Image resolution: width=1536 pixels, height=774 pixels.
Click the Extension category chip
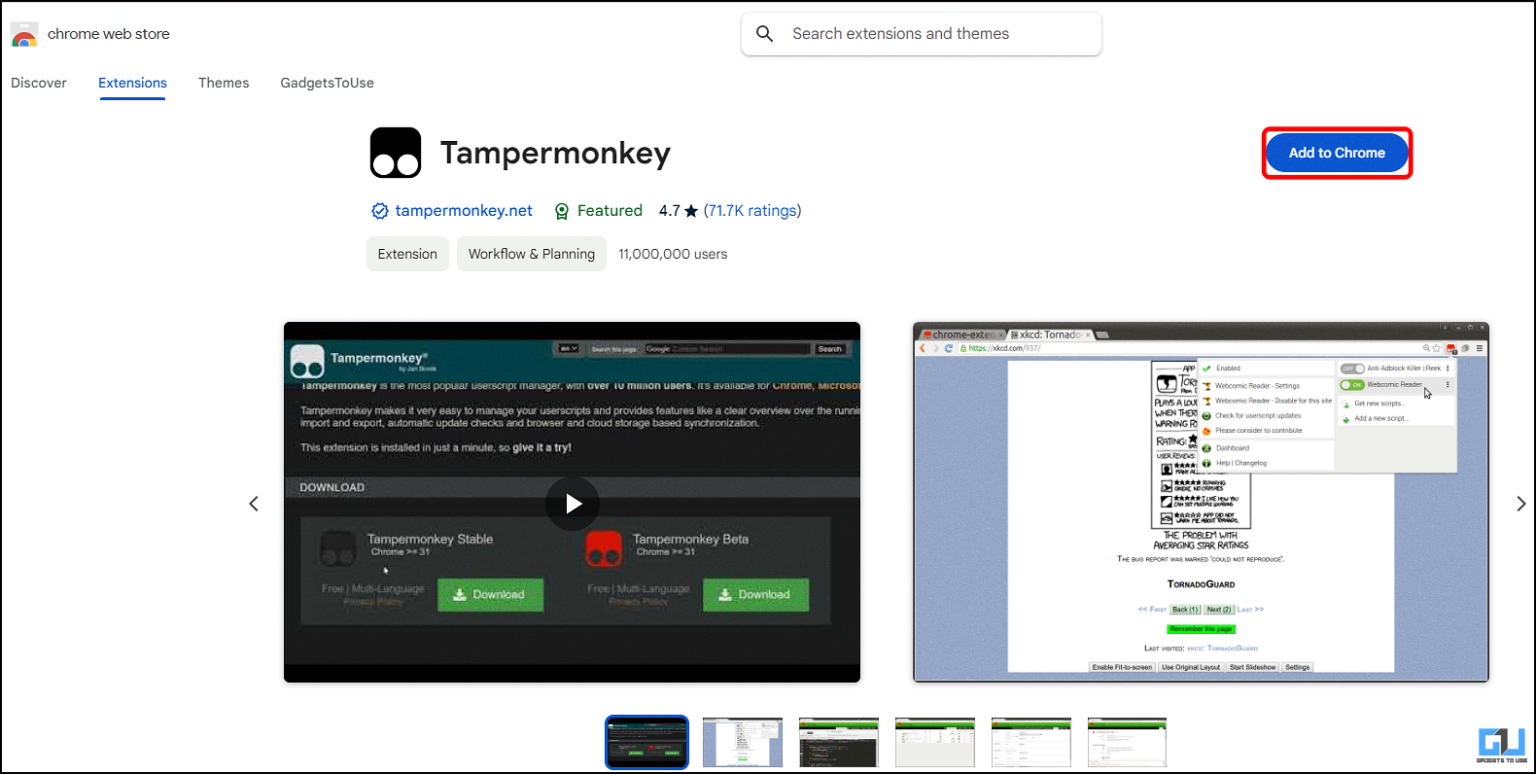coord(407,254)
